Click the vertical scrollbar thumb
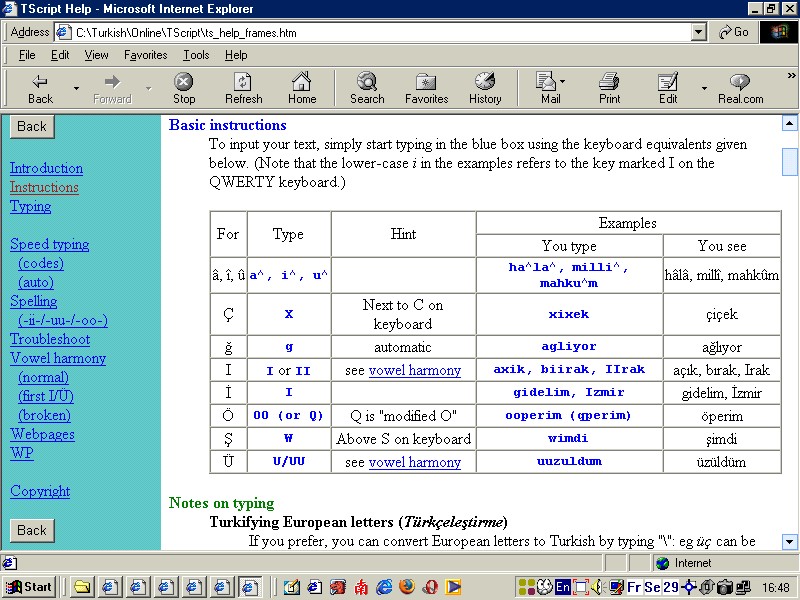 tap(789, 161)
